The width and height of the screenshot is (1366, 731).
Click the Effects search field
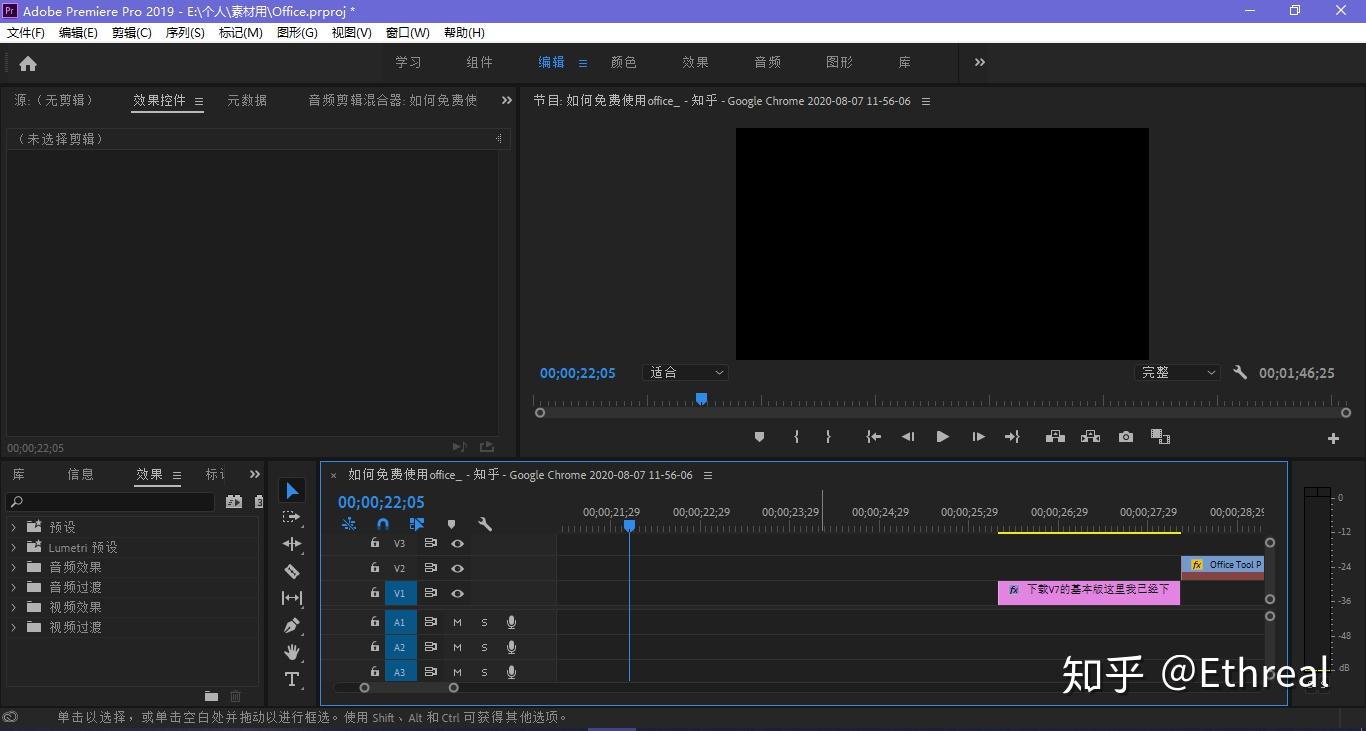pyautogui.click(x=110, y=502)
